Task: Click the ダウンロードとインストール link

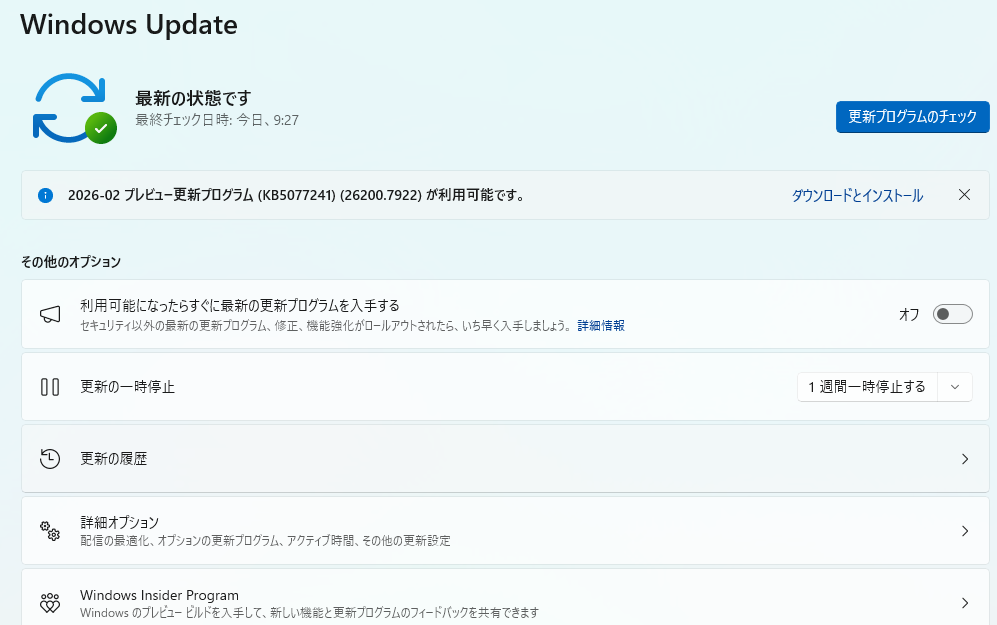Action: click(x=857, y=196)
